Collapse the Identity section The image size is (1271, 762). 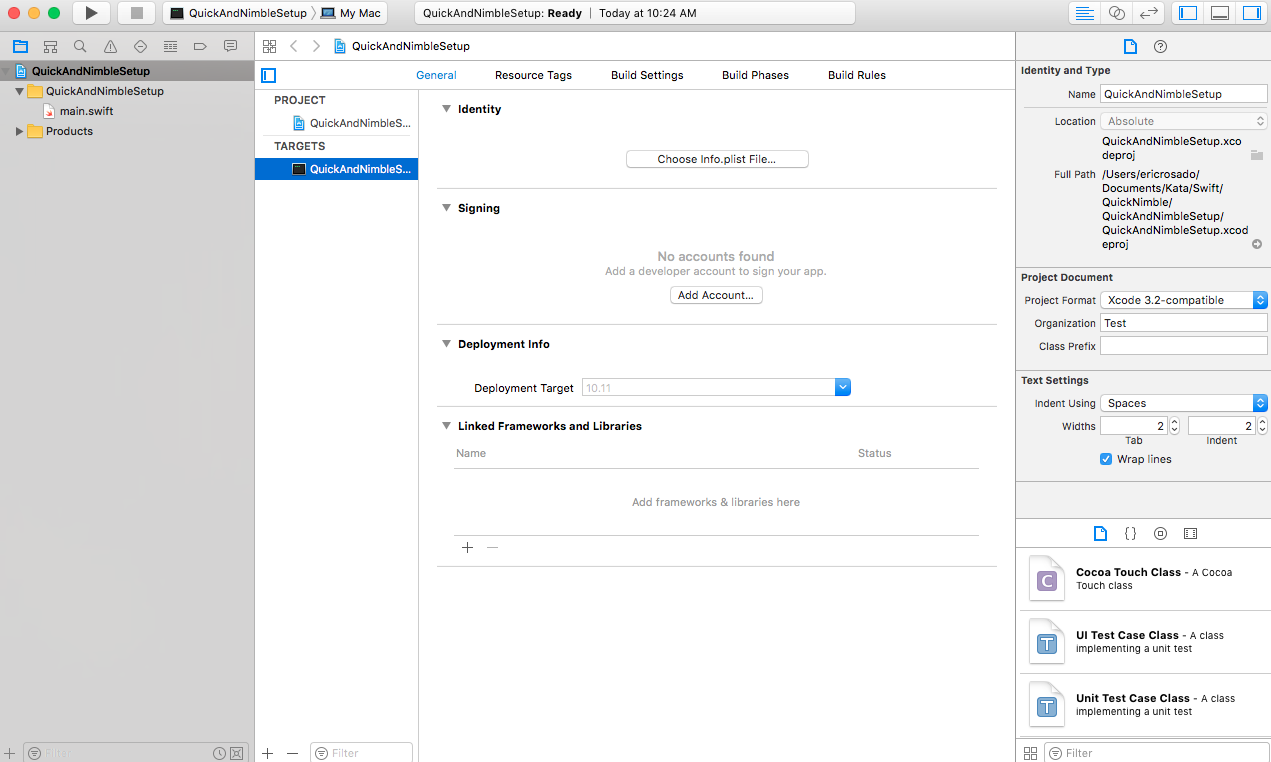point(447,109)
